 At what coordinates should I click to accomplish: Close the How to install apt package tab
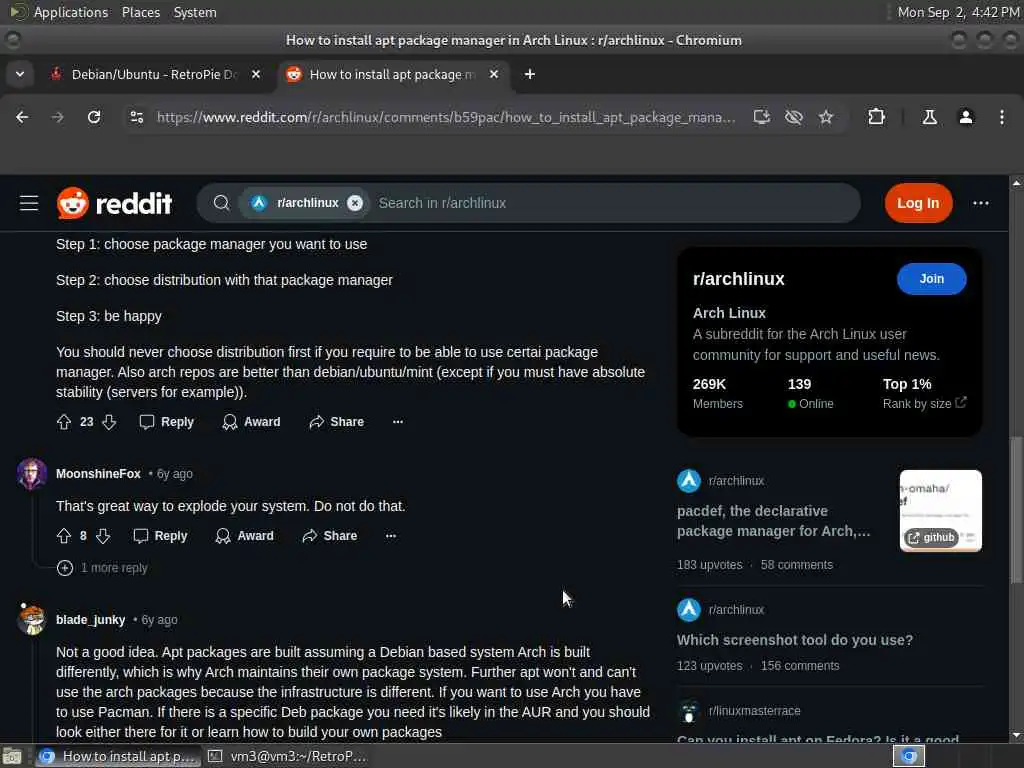point(494,74)
